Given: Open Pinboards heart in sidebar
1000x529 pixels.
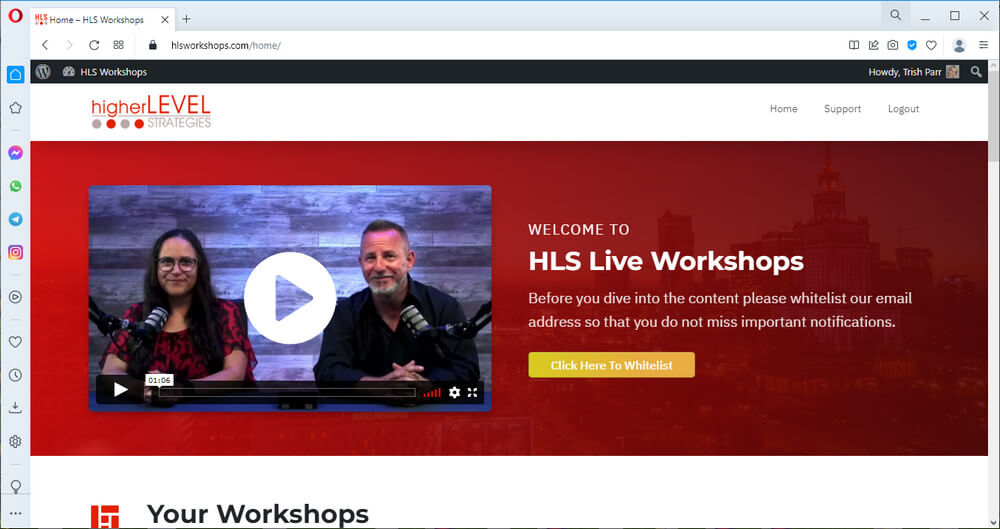Looking at the screenshot, I should pos(15,342).
